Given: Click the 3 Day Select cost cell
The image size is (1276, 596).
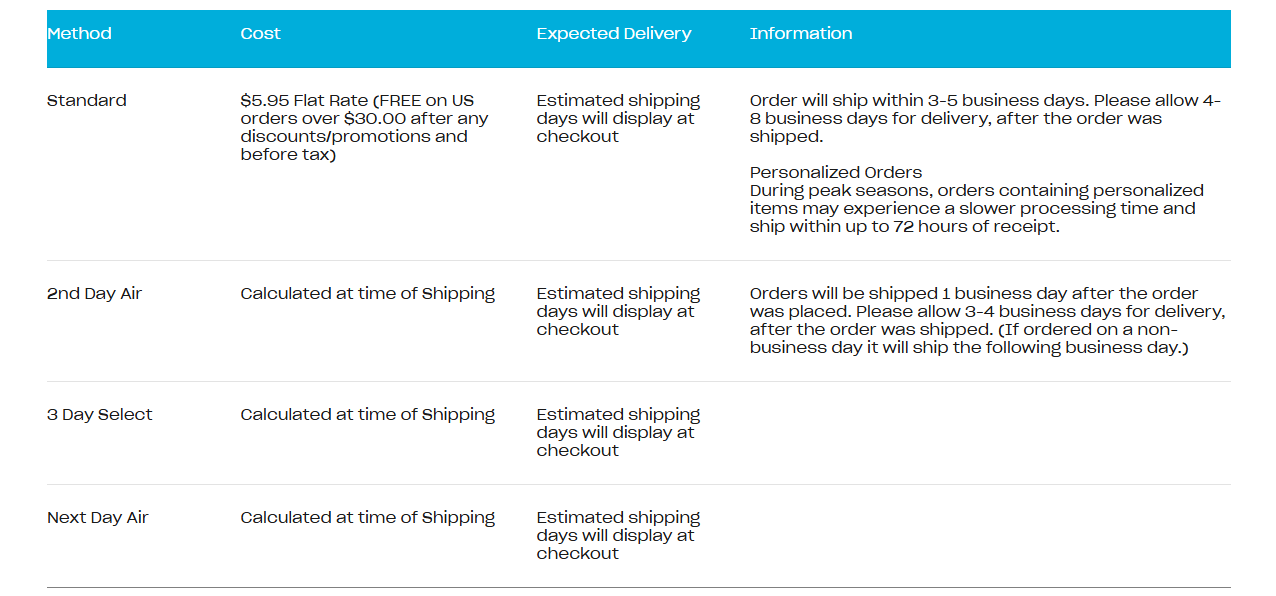Looking at the screenshot, I should (367, 415).
